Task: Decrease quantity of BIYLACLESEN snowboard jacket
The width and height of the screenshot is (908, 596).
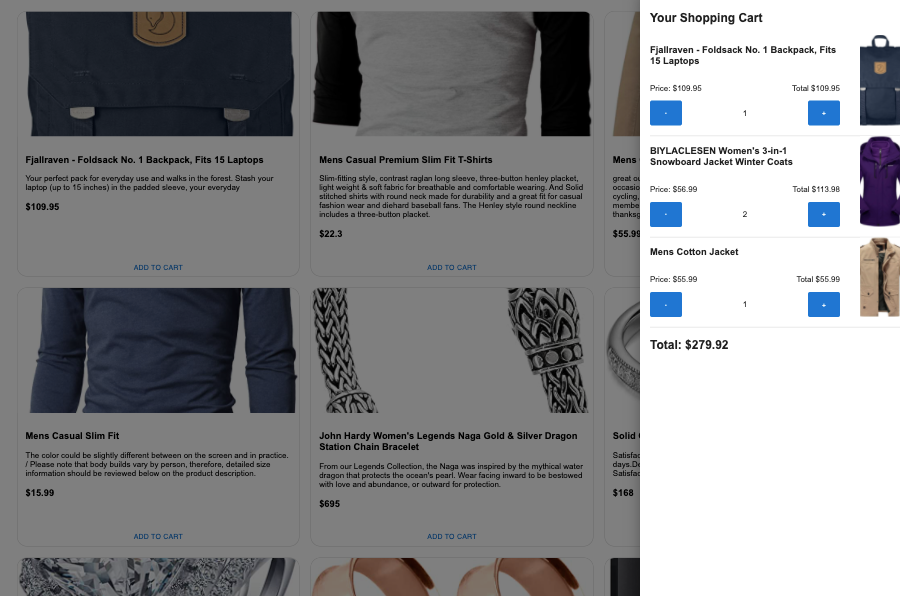Action: point(665,214)
